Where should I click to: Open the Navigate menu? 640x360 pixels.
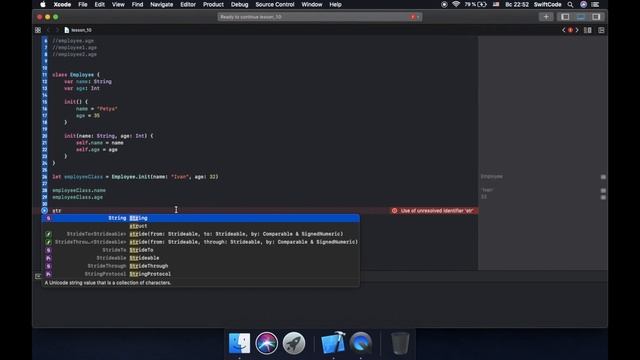pyautogui.click(x=162, y=4)
